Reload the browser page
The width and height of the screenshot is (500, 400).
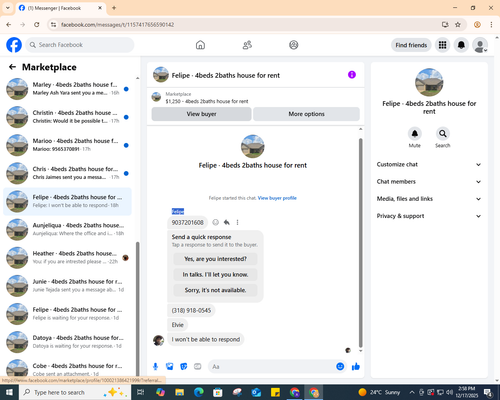[x=37, y=25]
